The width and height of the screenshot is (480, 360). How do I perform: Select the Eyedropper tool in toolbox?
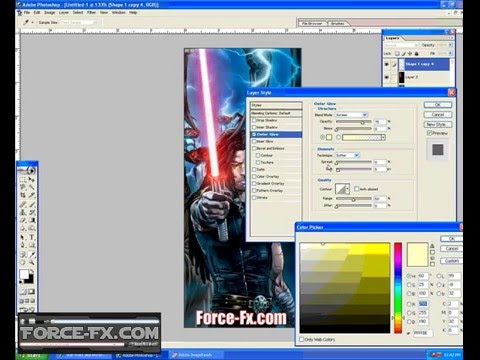pos(32,255)
